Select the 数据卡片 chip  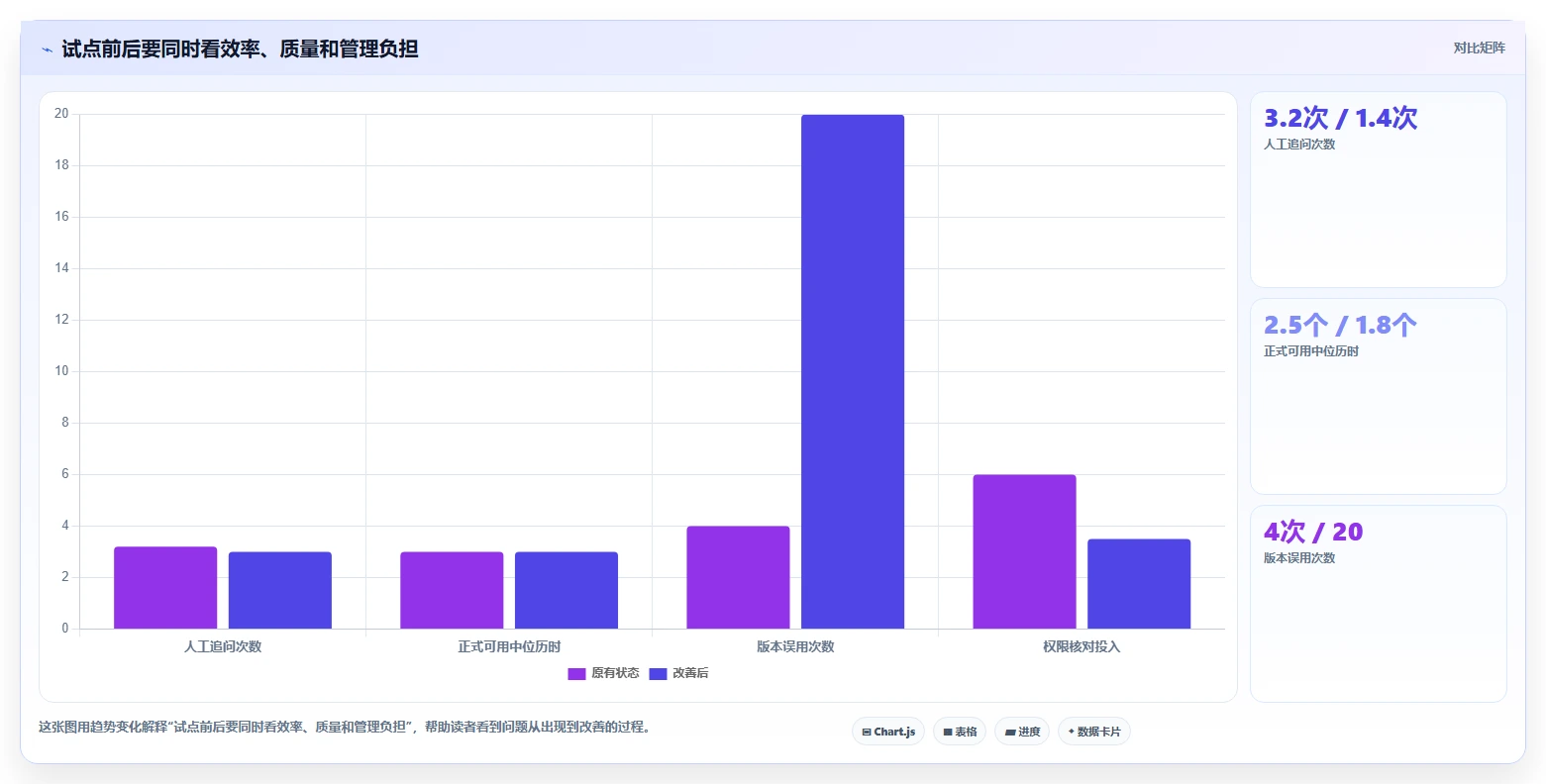point(1094,732)
